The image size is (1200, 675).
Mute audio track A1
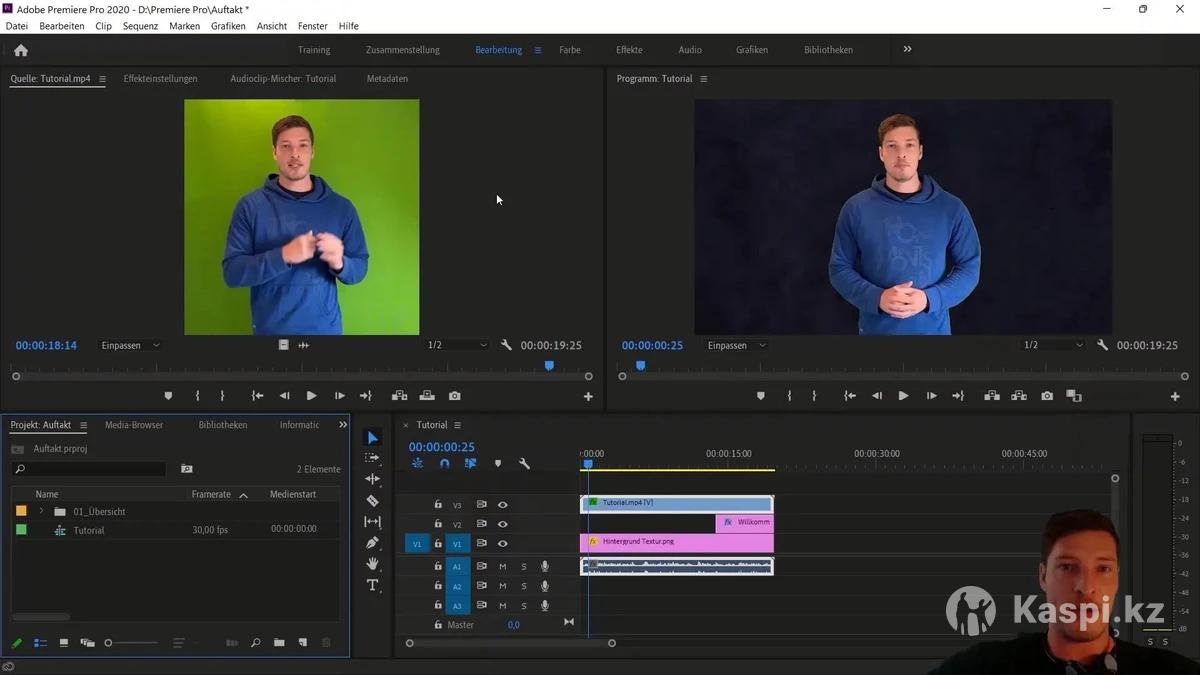(502, 567)
